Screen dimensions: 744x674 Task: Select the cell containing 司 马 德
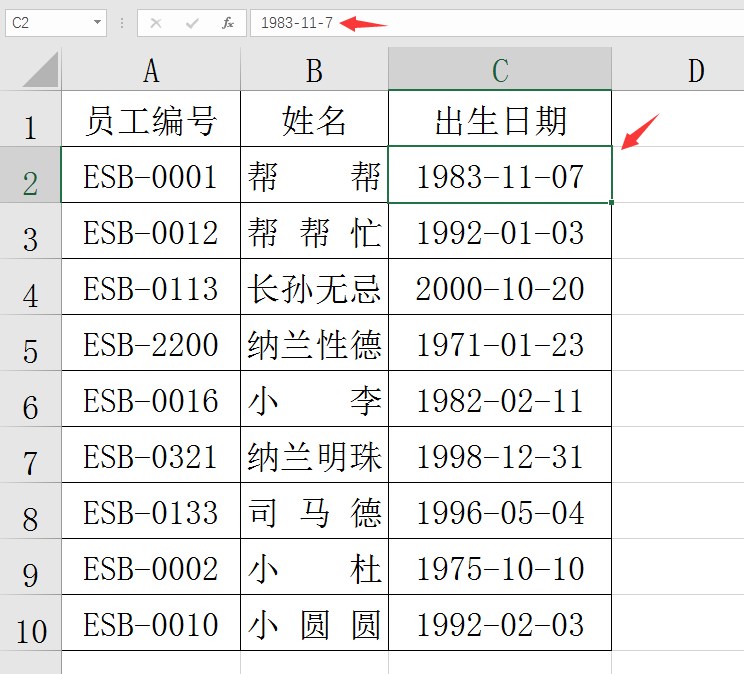click(x=314, y=513)
